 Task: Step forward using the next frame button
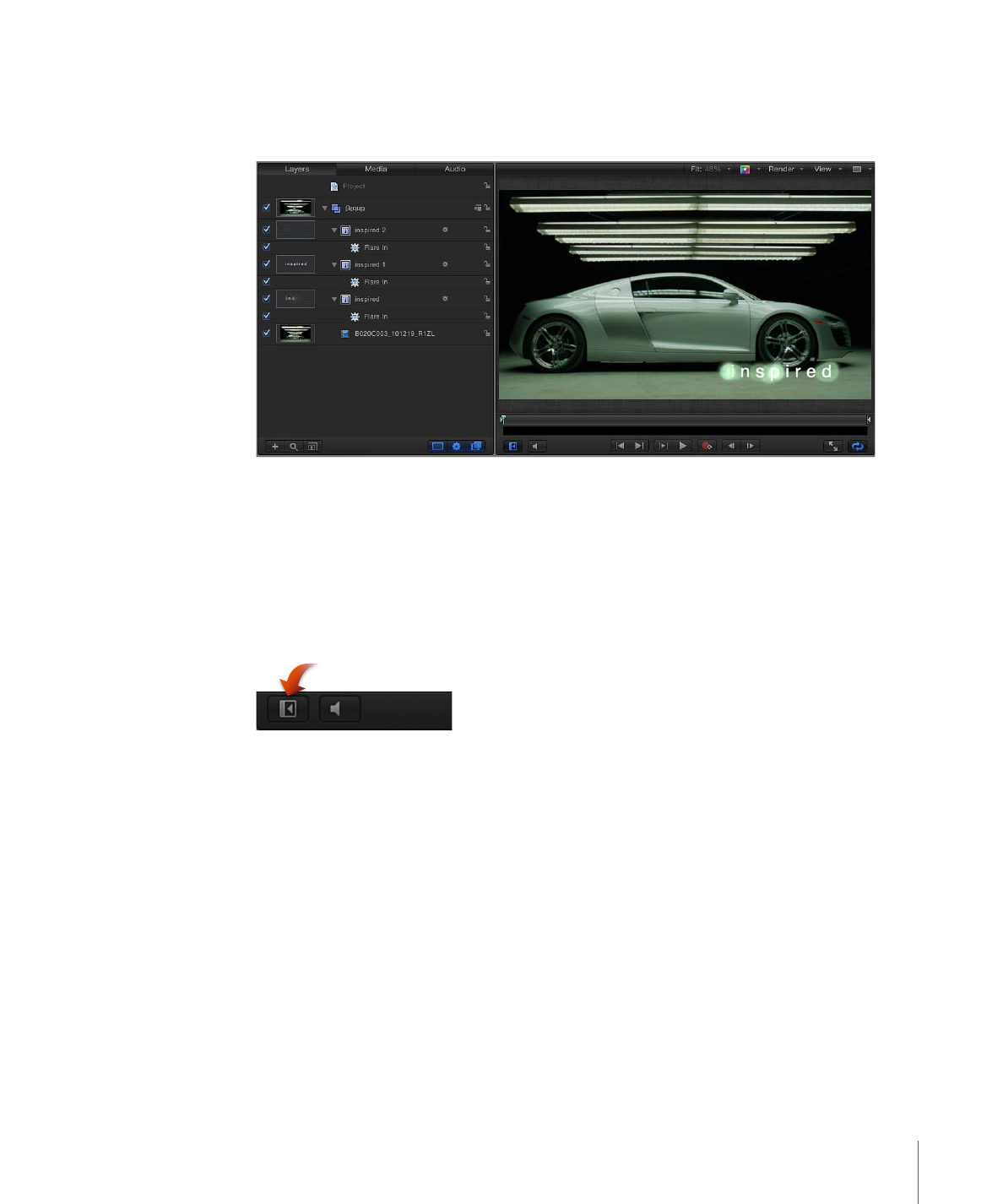tap(751, 446)
